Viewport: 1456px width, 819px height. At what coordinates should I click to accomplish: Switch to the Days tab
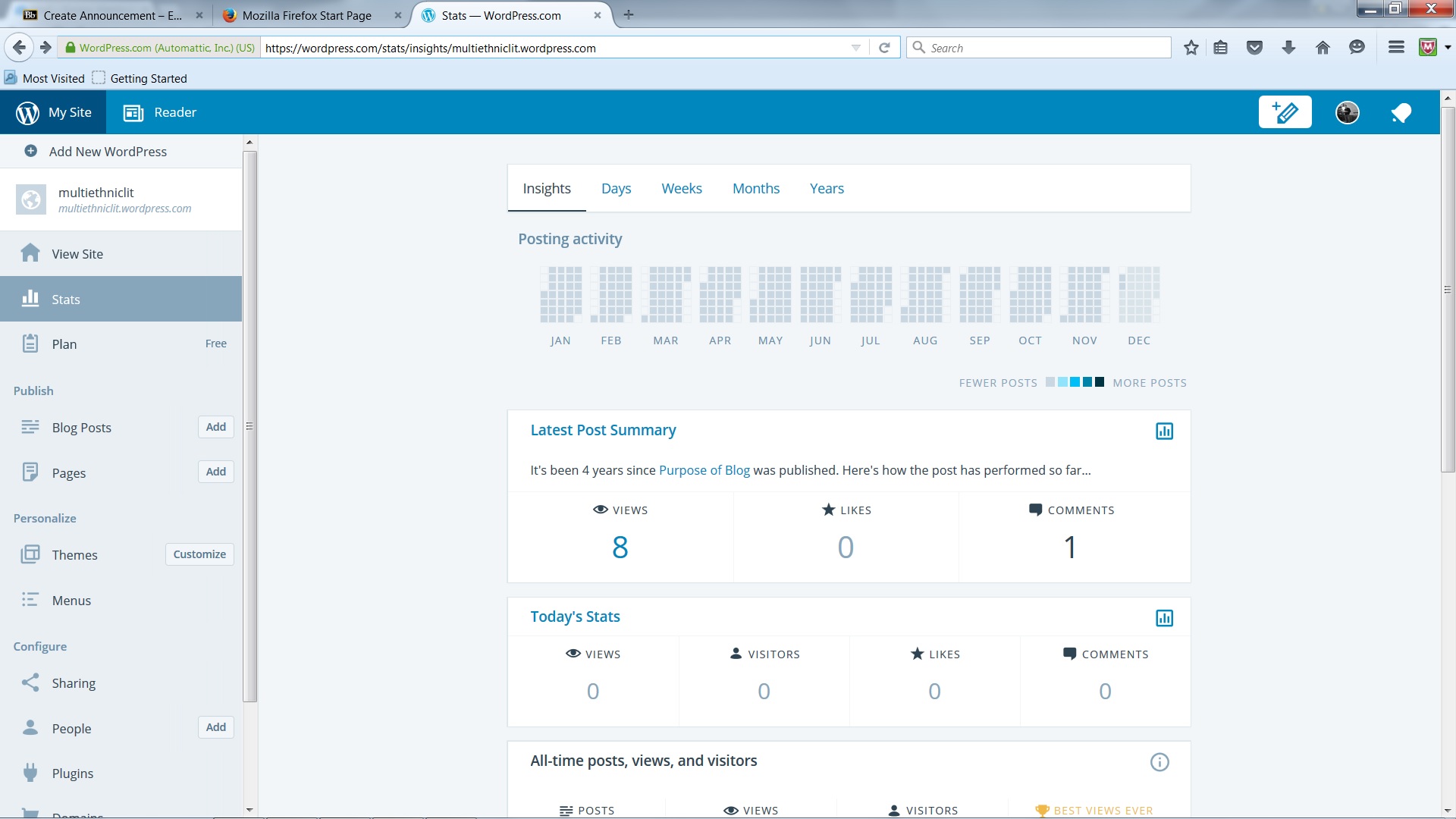coord(616,188)
